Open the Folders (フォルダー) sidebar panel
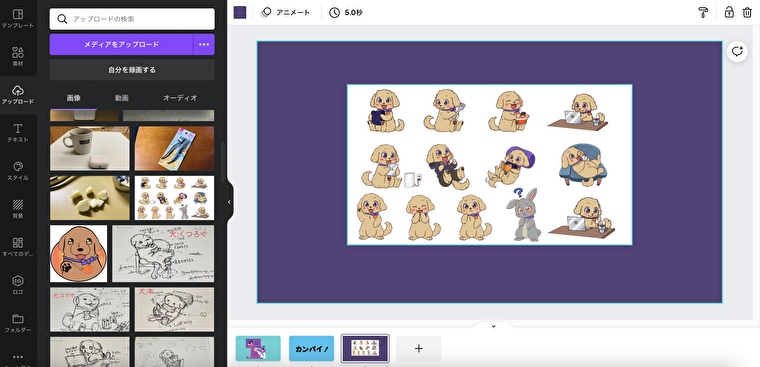 (18, 323)
